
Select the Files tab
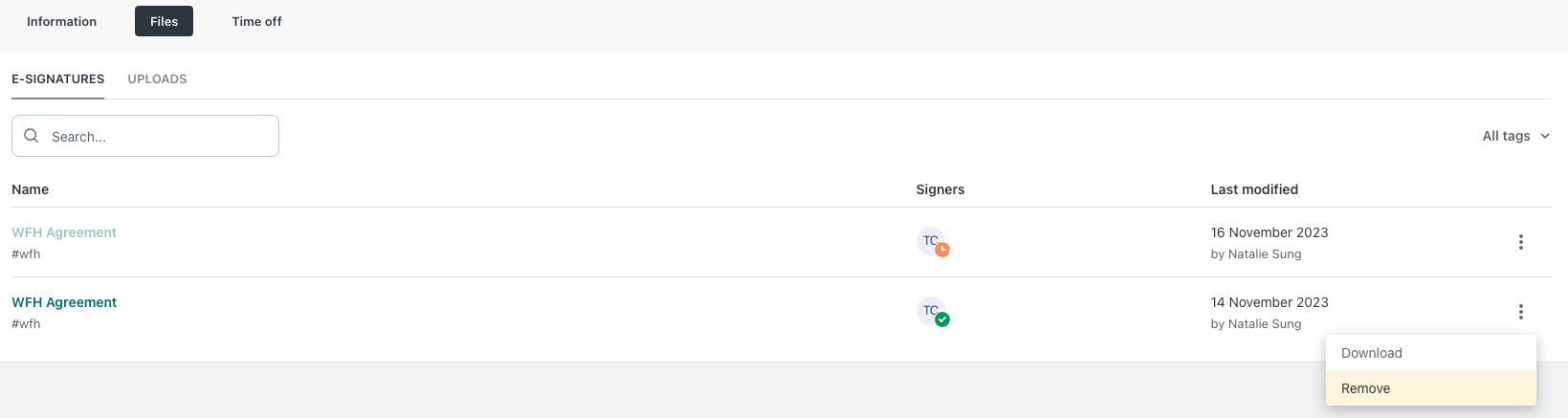pyautogui.click(x=164, y=21)
